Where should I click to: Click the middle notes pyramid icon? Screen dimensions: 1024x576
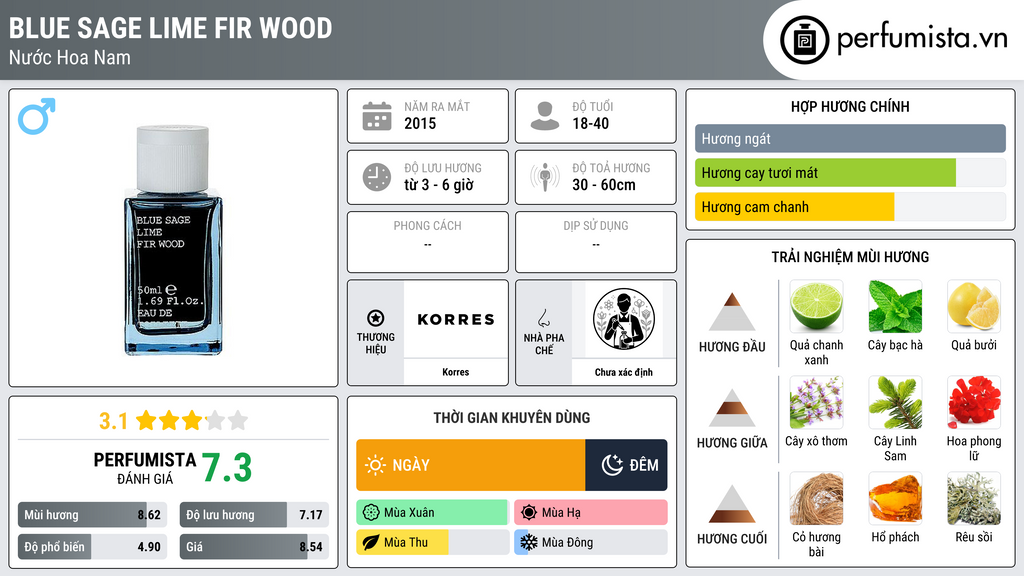[732, 408]
